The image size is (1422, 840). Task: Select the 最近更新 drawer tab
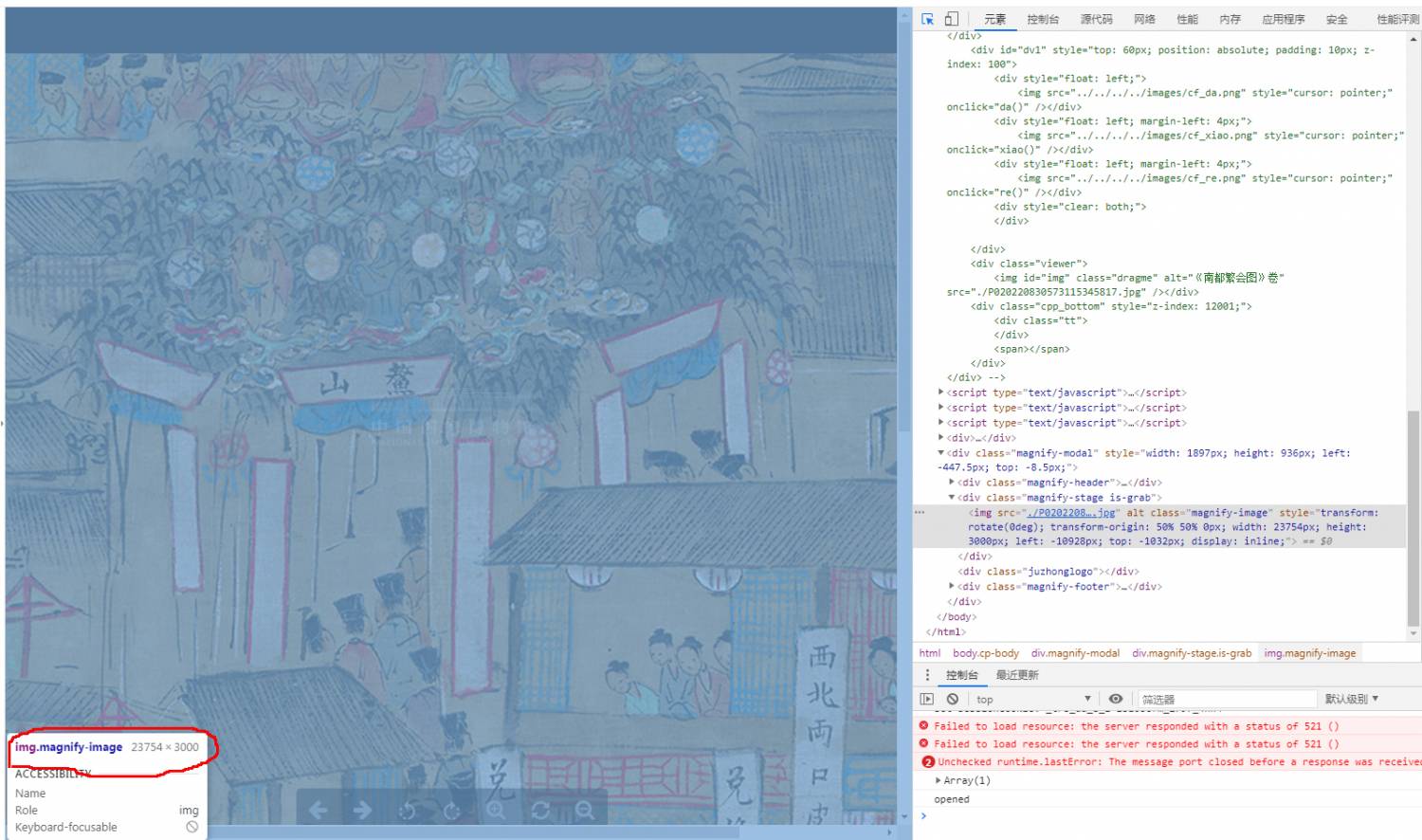pyautogui.click(x=1017, y=675)
